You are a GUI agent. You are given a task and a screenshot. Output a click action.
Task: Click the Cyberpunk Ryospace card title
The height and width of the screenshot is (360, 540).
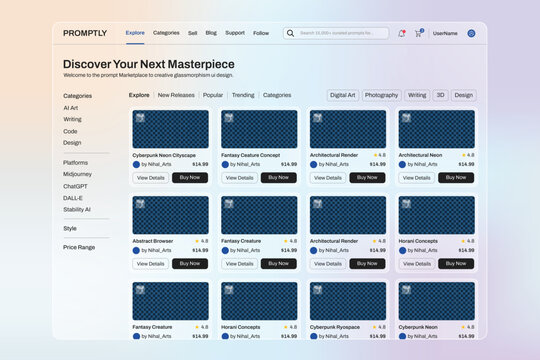(335, 327)
